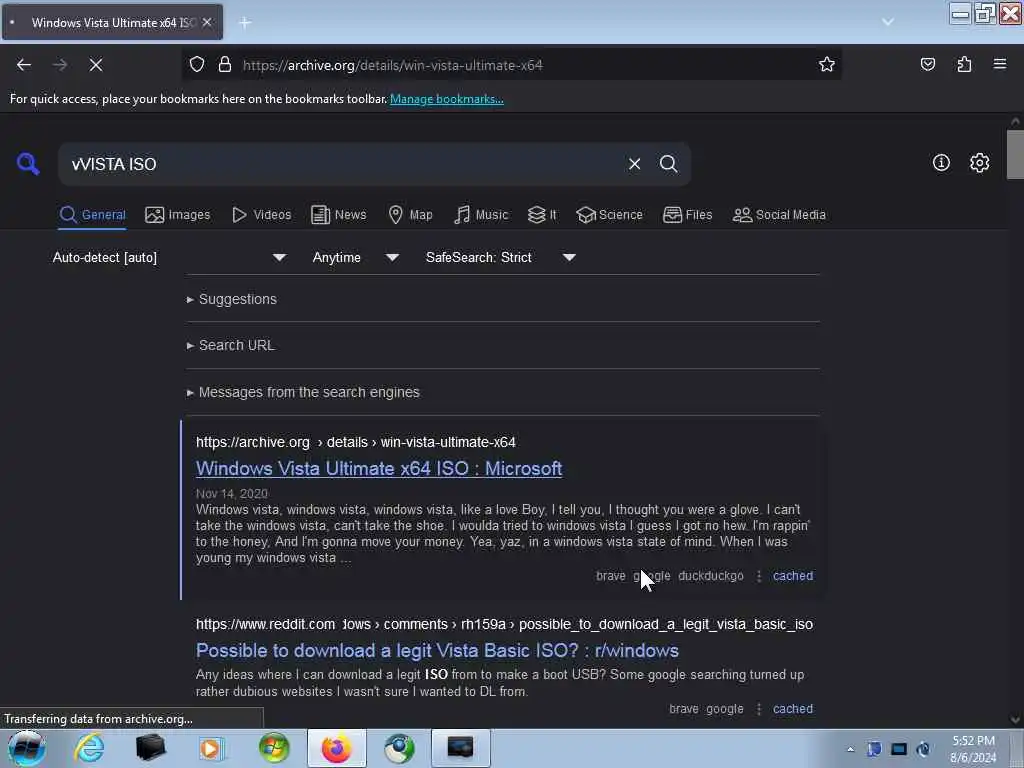Open options dots for reddit result
Viewport: 1024px width, 768px height.
coord(758,709)
